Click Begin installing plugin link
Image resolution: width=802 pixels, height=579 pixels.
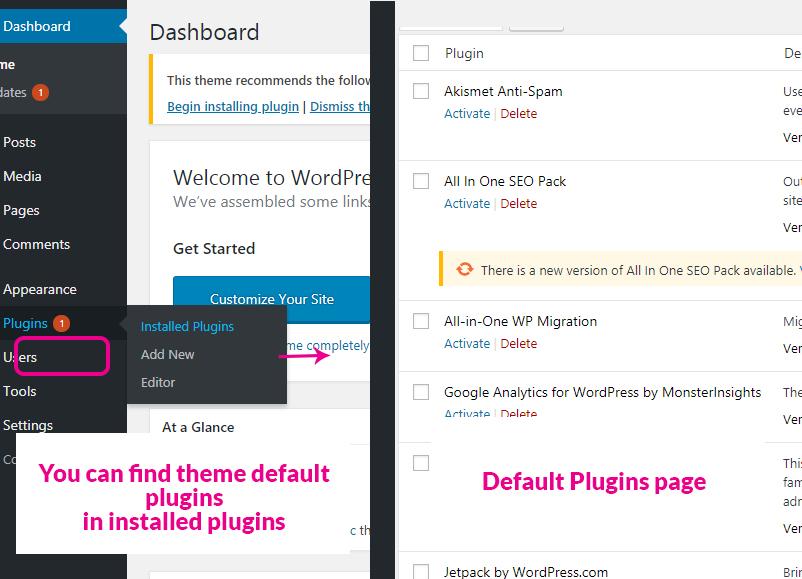coord(233,106)
